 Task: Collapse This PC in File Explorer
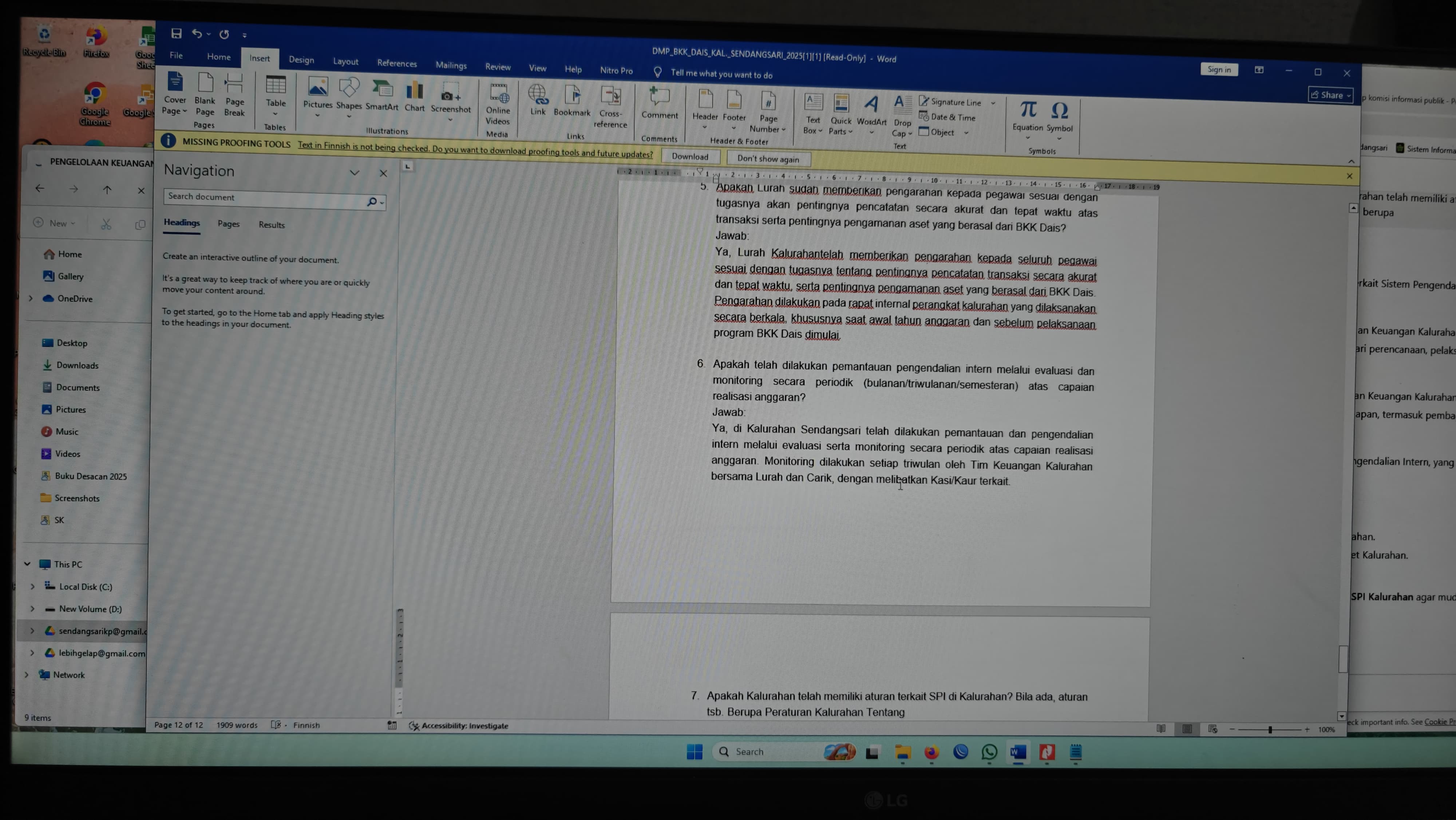(x=27, y=564)
